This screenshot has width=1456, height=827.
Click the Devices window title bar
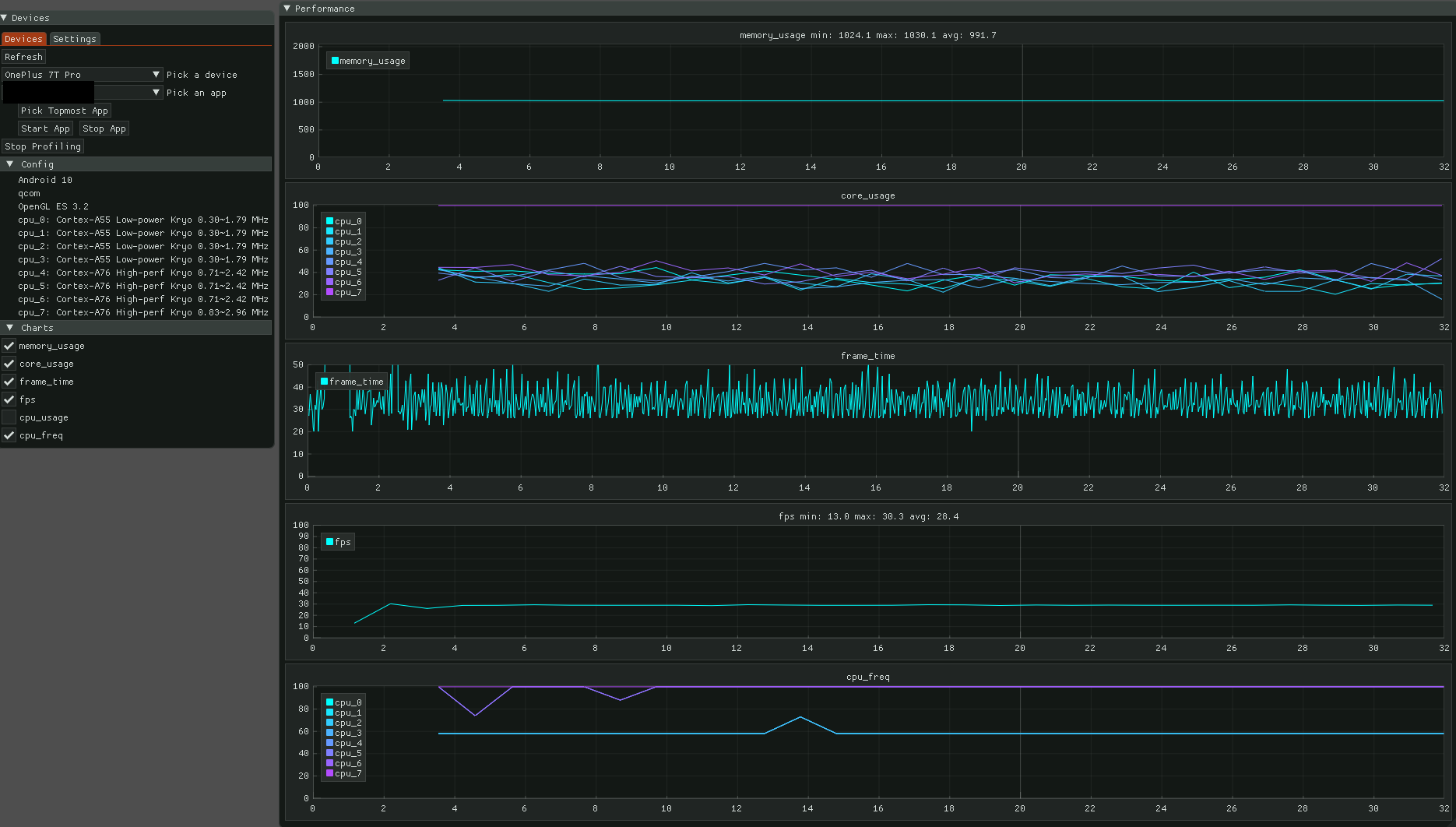pyautogui.click(x=137, y=17)
